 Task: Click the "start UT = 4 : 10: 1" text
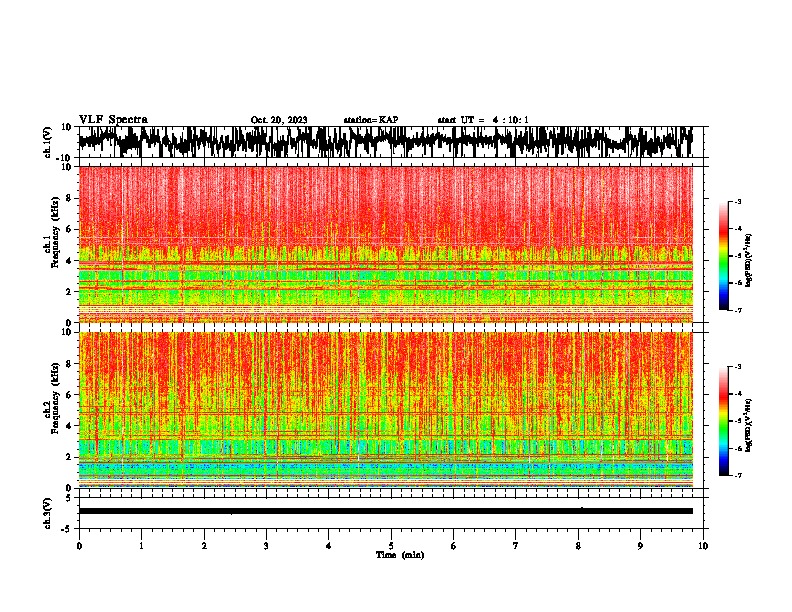tap(483, 120)
